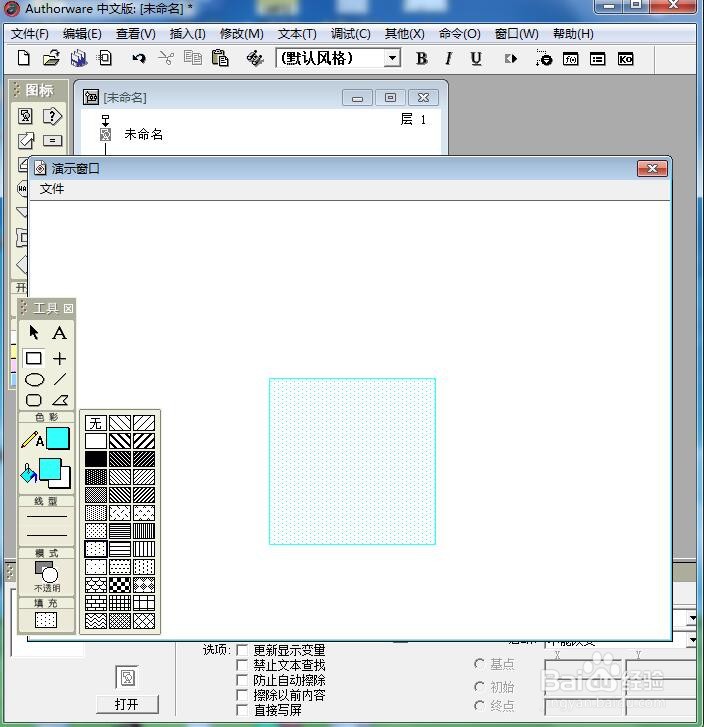Apply Underline text formatting
Screen dimensions: 704x727
click(475, 58)
